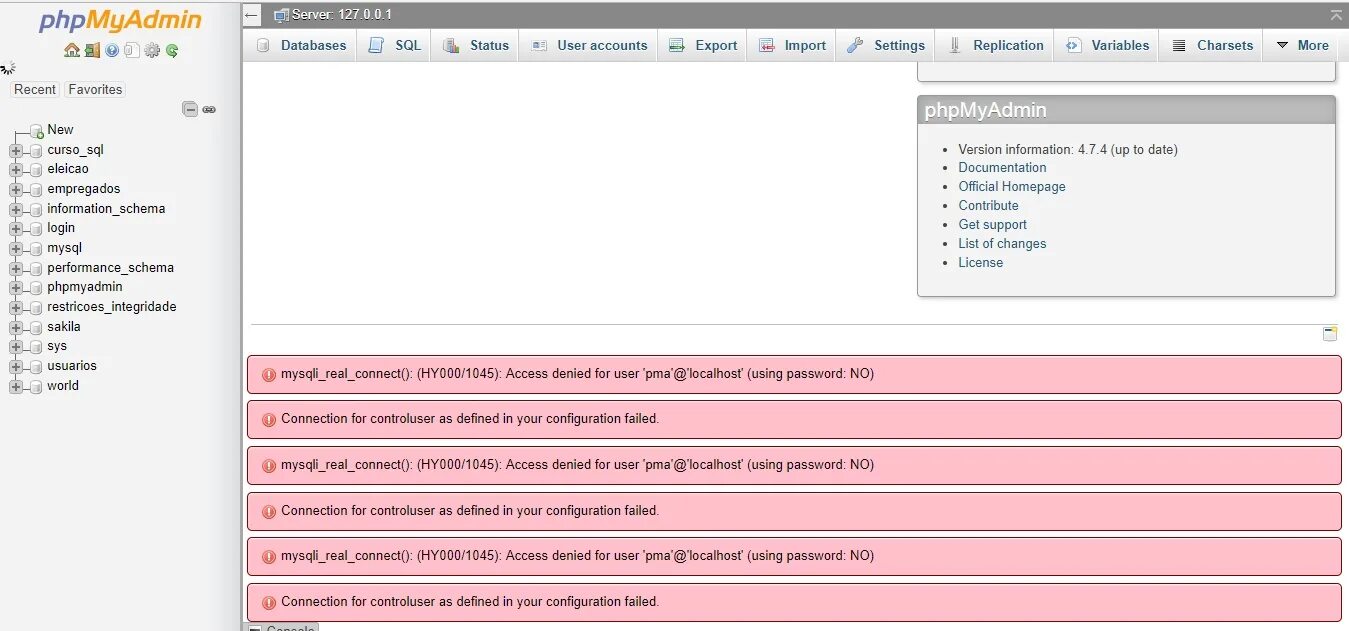Toggle link with main panel chain icon
Viewport: 1349px width, 631px height.
pyautogui.click(x=209, y=109)
